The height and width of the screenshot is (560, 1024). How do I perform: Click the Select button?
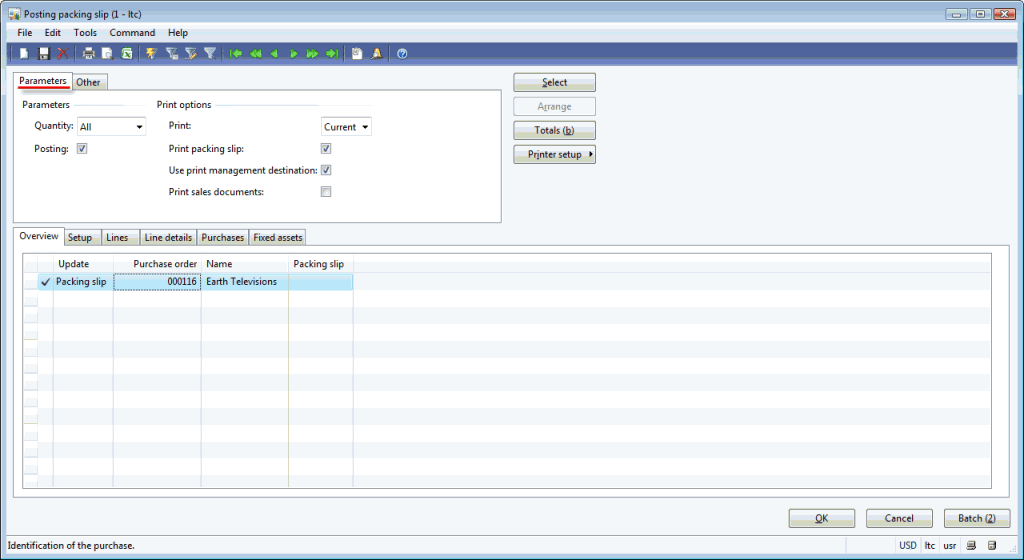[554, 82]
